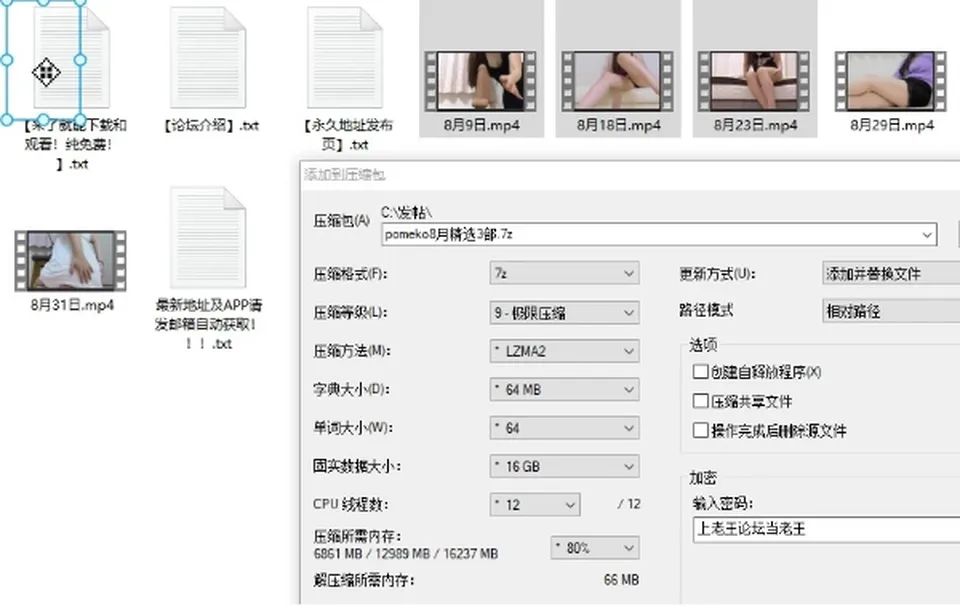Open the 压缩格式 dropdown showing 7z
Image resolution: width=960 pixels, height=606 pixels.
coord(564,274)
